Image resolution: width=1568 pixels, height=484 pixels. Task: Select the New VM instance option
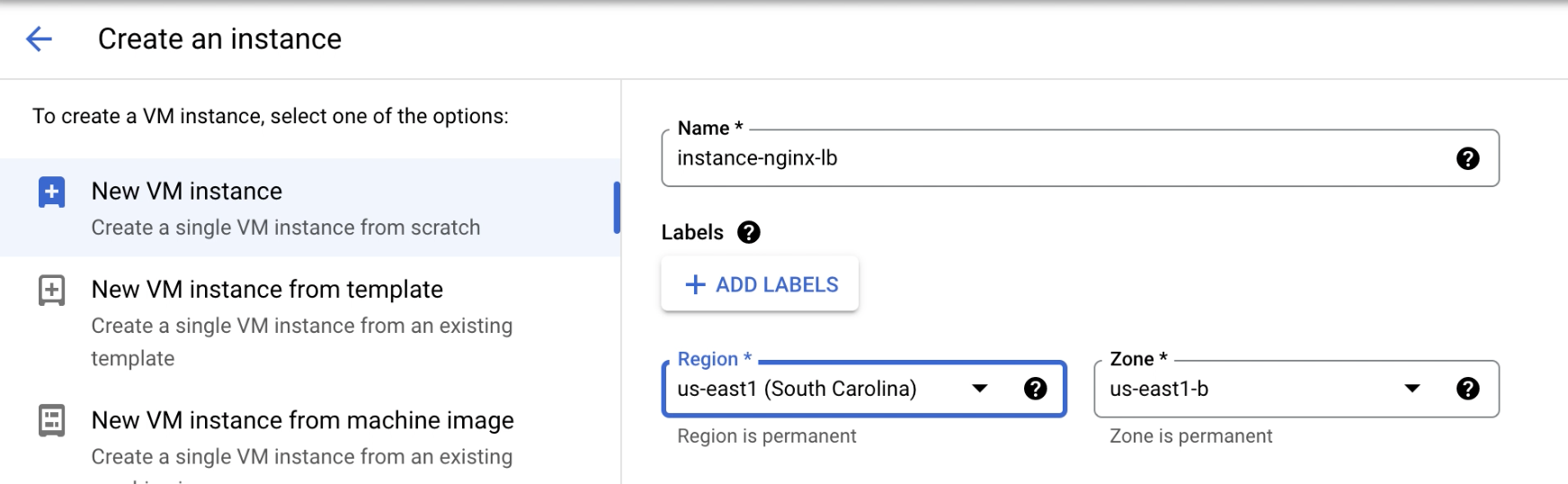pyautogui.click(x=187, y=192)
